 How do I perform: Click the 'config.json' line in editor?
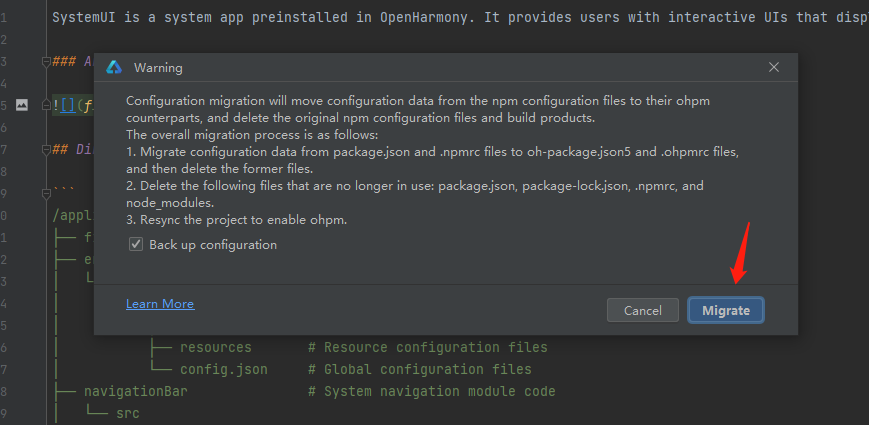223,369
